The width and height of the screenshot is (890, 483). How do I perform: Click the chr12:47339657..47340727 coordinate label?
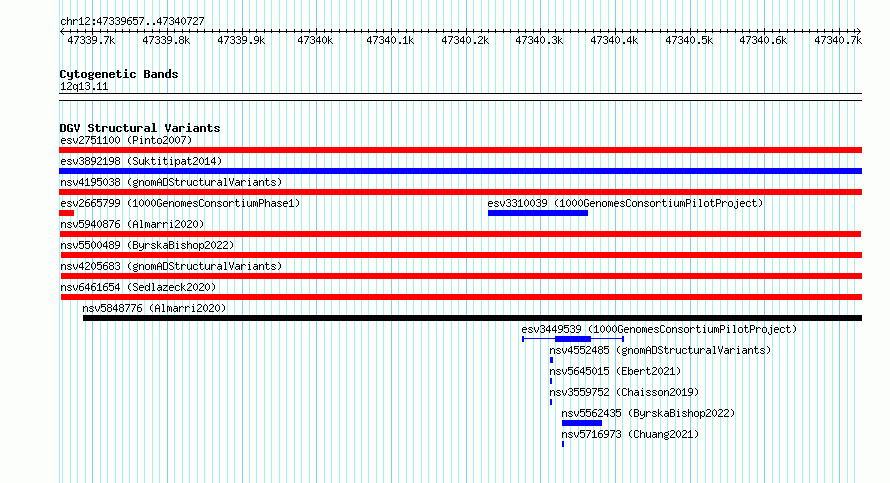[x=132, y=22]
